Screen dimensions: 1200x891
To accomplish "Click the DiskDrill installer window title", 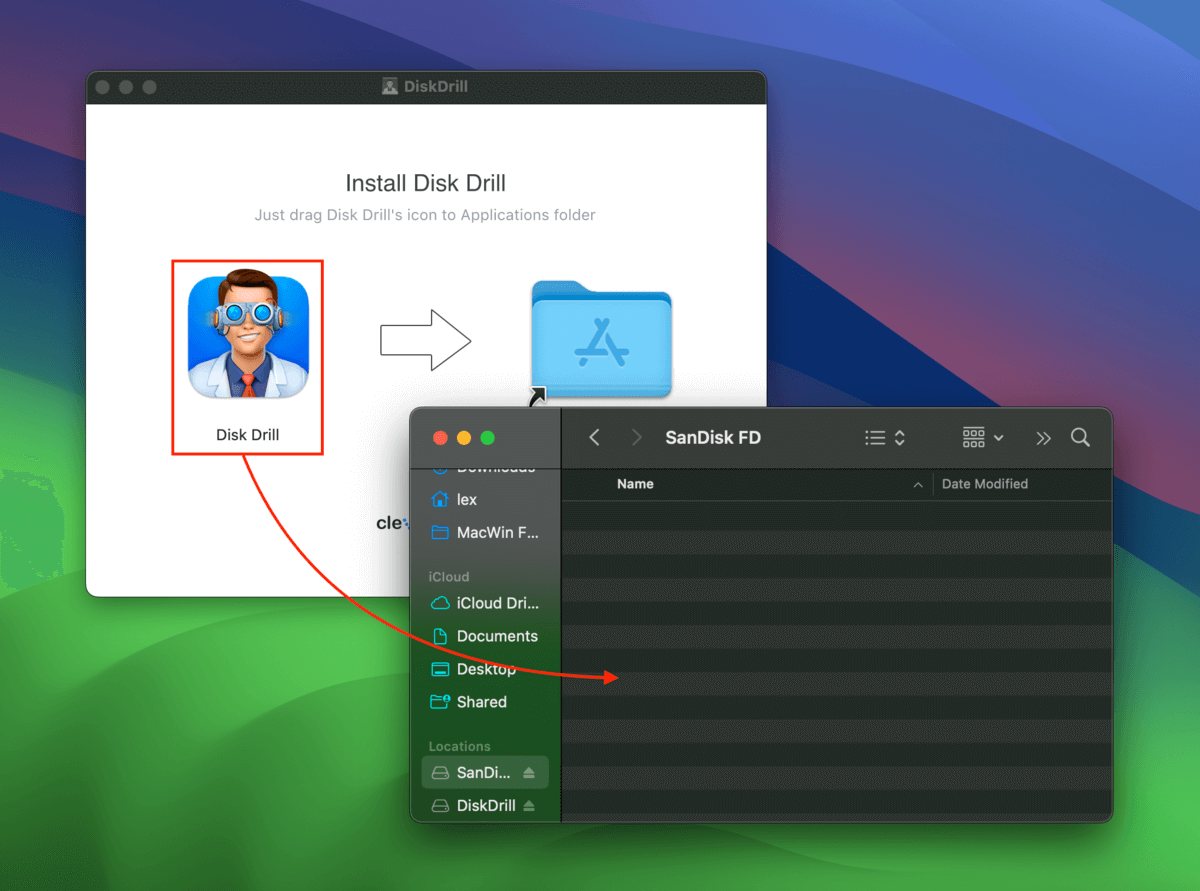I will (436, 87).
